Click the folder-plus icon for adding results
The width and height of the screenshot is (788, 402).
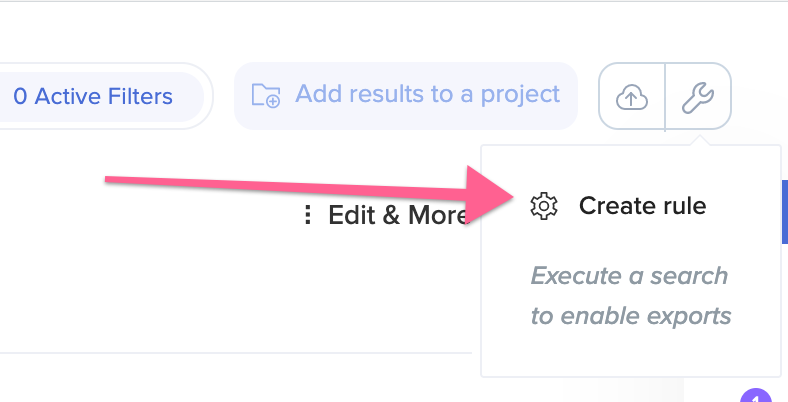coord(266,95)
